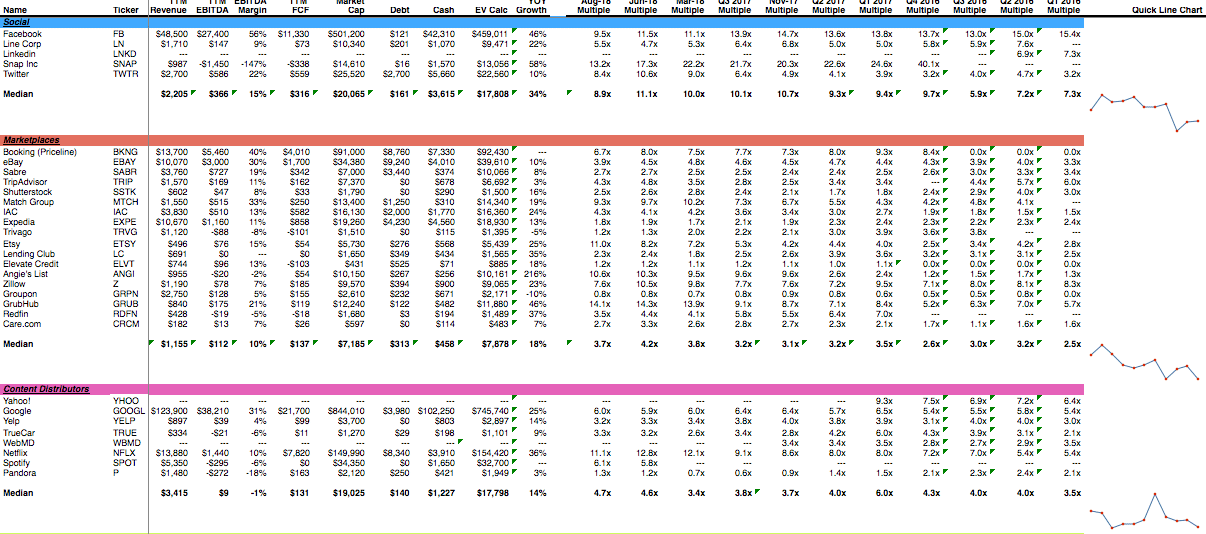1206x534 pixels.
Task: Click the Social median $17,808 EV cell
Action: [x=494, y=93]
